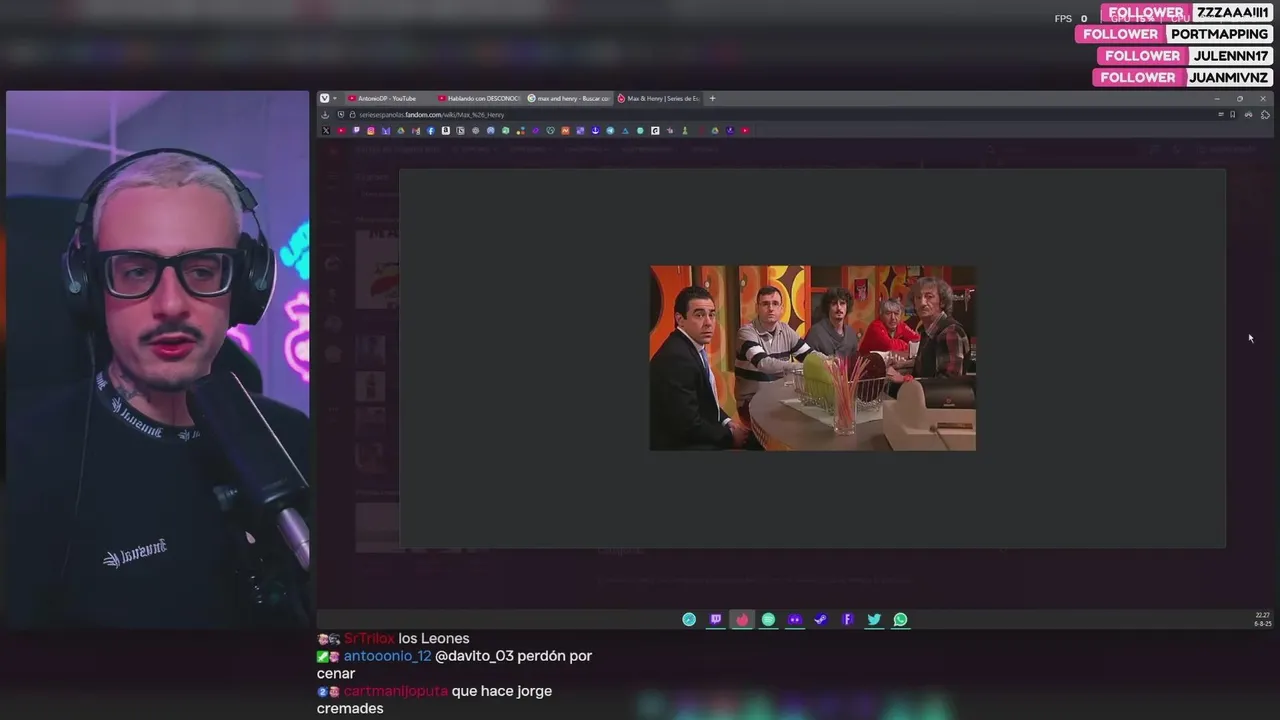The width and height of the screenshot is (1280, 720).
Task: Click the streamer webcam feed
Action: (x=158, y=360)
